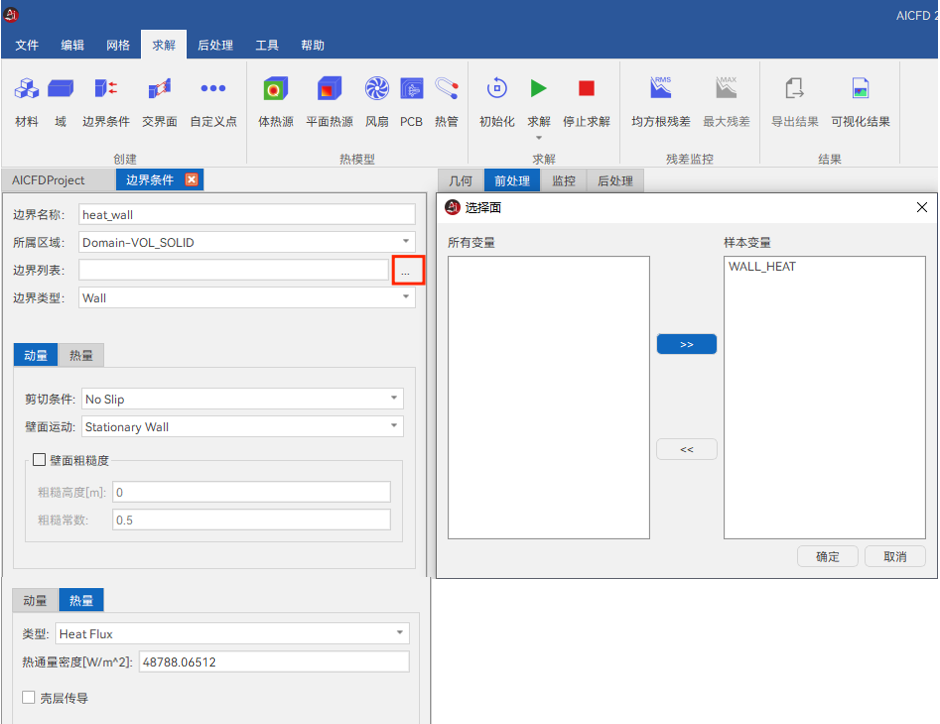The height and width of the screenshot is (724, 940).
Task: Click the << move-left button
Action: pyautogui.click(x=686, y=450)
